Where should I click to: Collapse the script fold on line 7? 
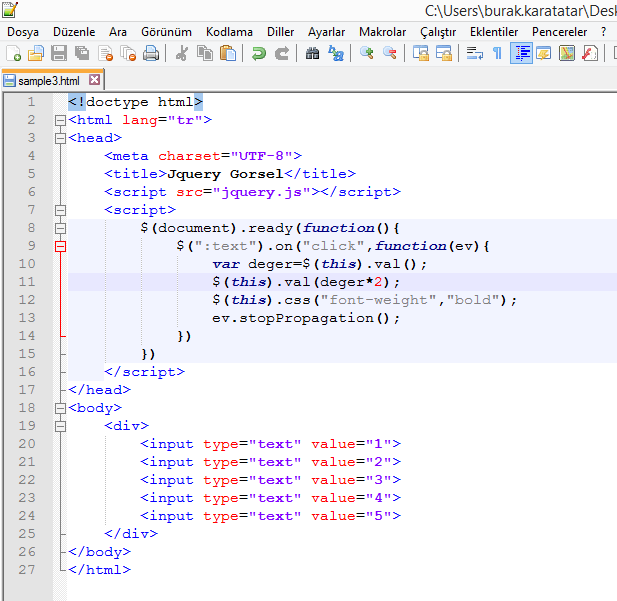point(60,211)
